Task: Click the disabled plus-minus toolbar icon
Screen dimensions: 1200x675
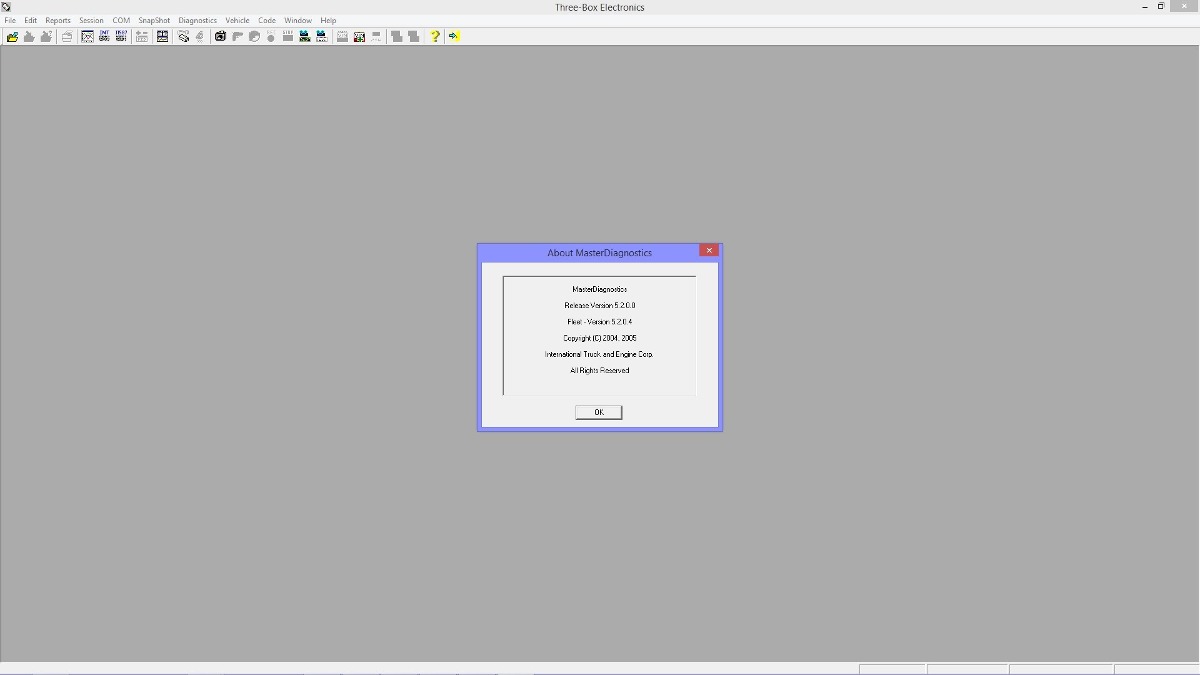Action: (142, 36)
